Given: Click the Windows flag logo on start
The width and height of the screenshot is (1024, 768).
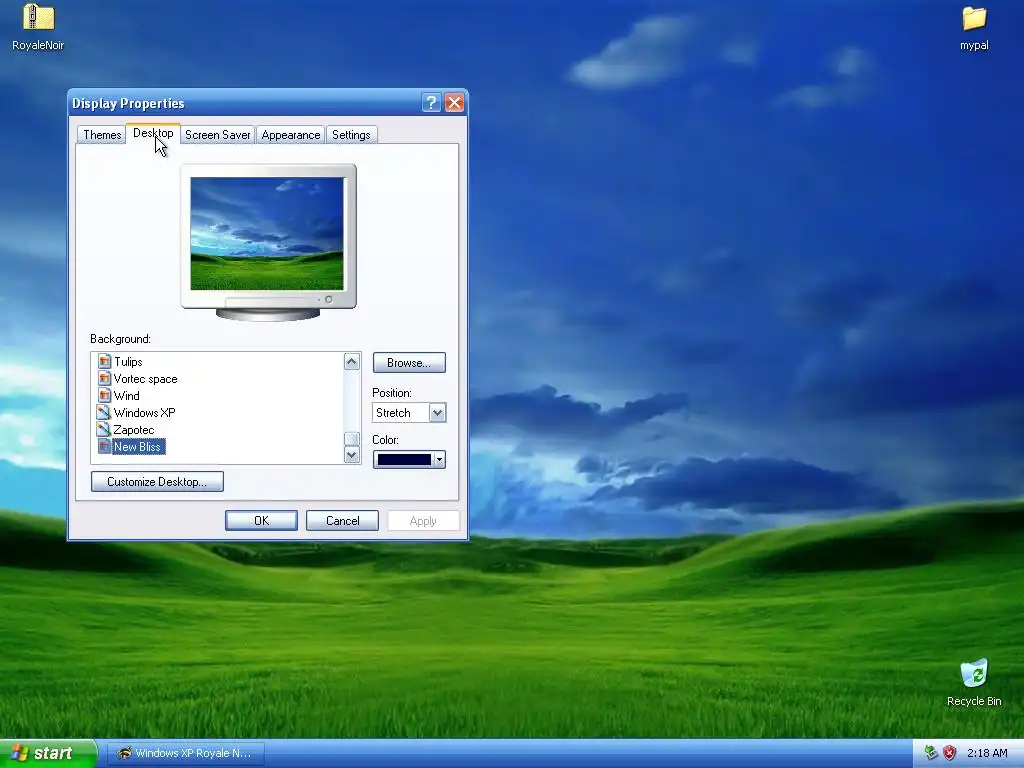Looking at the screenshot, I should point(19,753).
